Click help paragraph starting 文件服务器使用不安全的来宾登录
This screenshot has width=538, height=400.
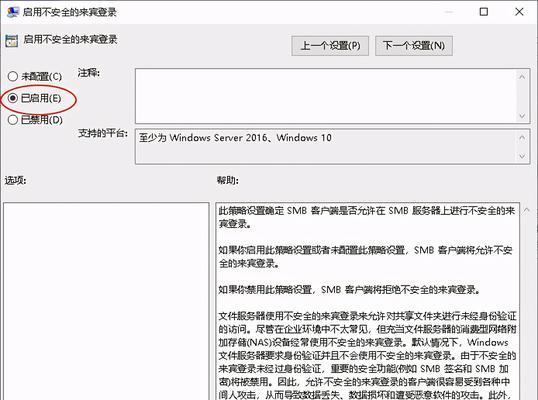[x=367, y=355]
